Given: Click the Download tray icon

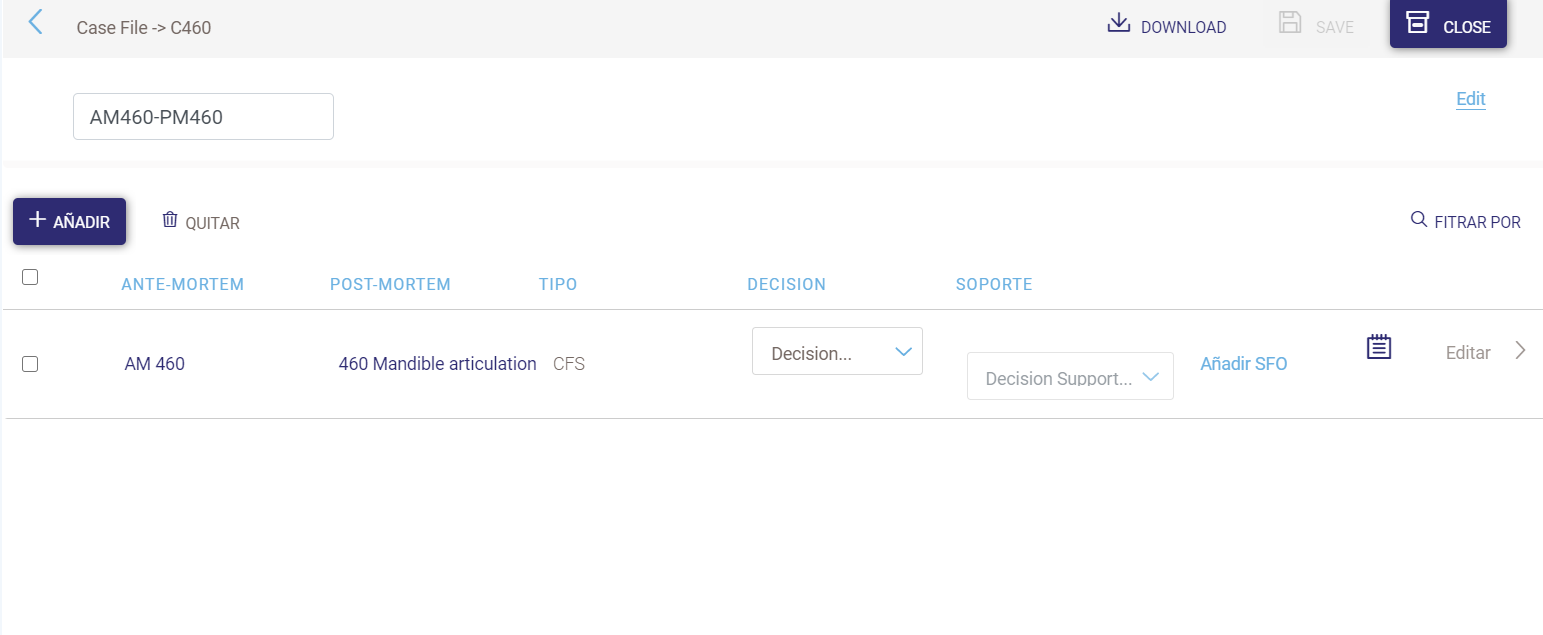Looking at the screenshot, I should (x=1118, y=24).
